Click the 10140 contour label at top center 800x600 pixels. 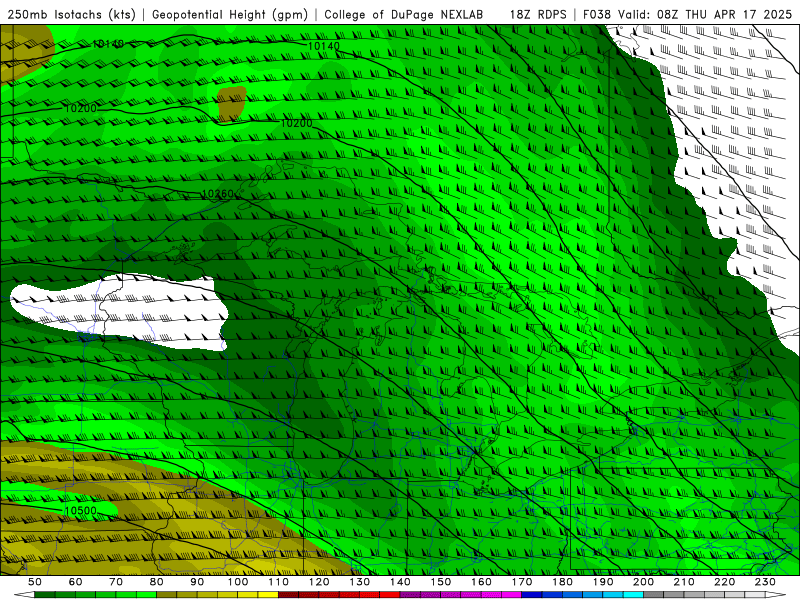(324, 46)
